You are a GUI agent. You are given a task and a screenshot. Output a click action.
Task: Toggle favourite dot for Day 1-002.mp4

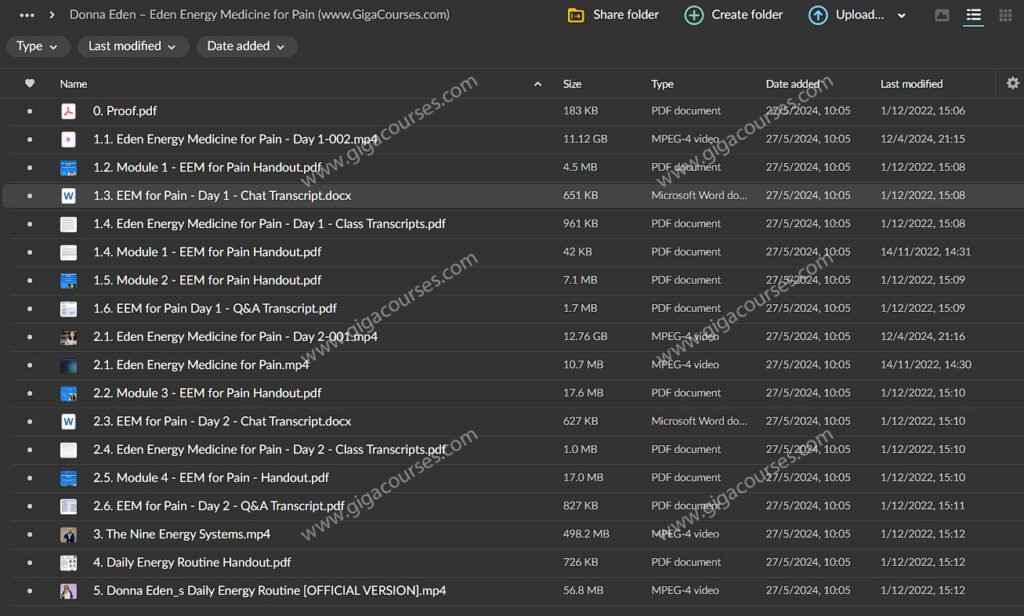point(29,140)
